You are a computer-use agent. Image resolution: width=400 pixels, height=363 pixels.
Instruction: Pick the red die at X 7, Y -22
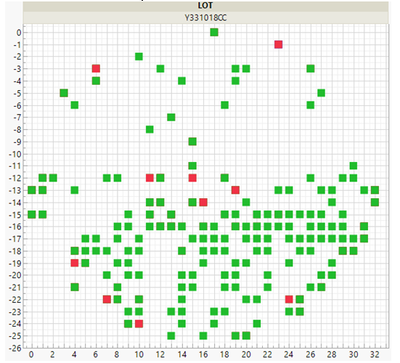pos(107,299)
